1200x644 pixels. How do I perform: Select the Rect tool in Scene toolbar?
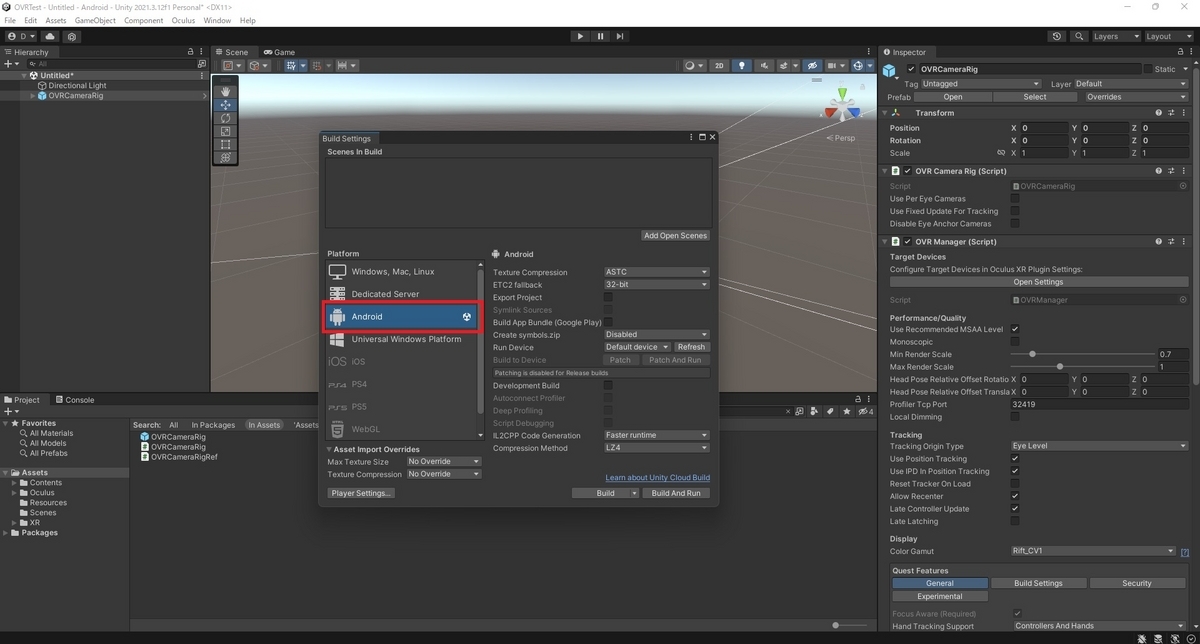pyautogui.click(x=226, y=144)
